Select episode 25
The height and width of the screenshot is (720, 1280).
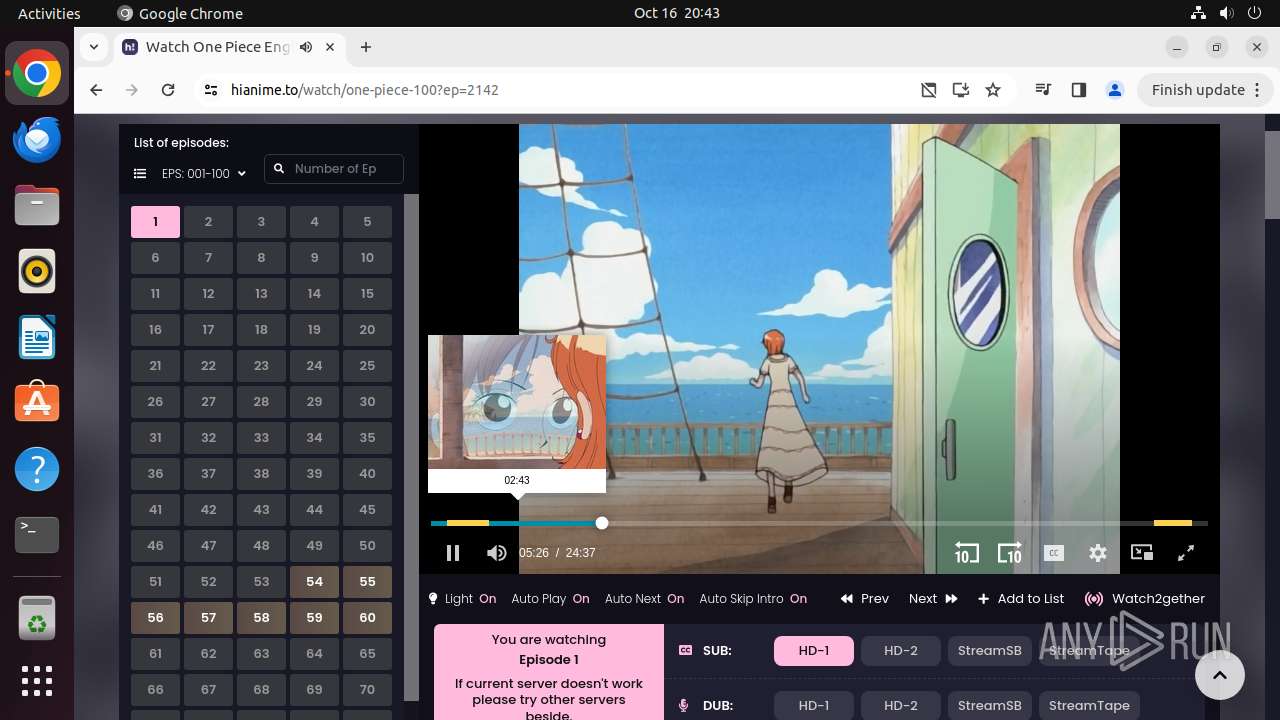[367, 366]
